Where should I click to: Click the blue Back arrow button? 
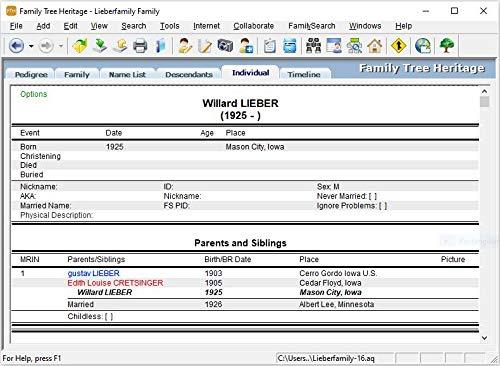coord(16,46)
